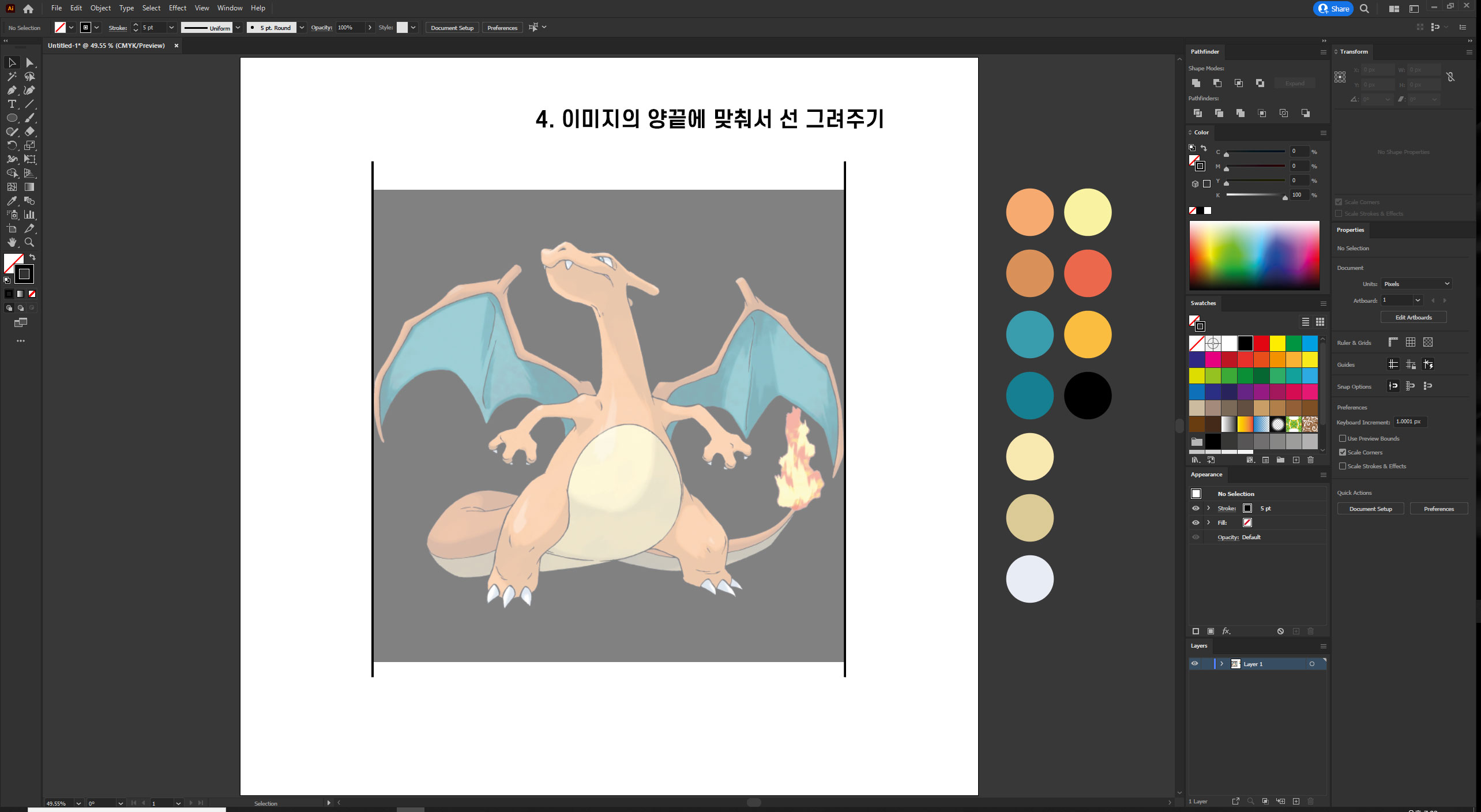Open the Artboard number dropdown
The width and height of the screenshot is (1481, 812).
(1418, 300)
